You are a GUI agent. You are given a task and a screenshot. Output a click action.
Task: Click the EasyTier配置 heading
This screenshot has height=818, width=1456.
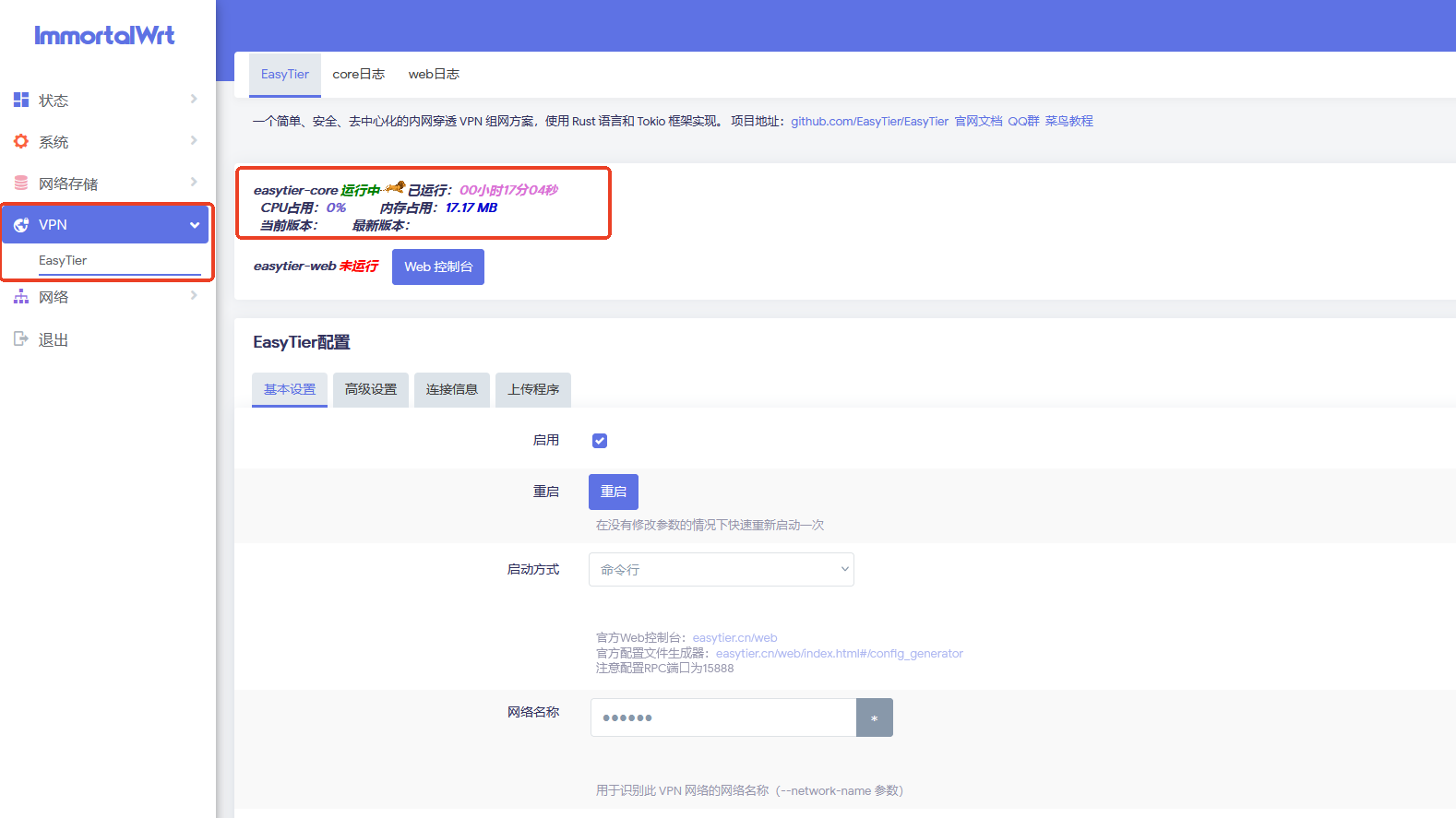[x=302, y=342]
